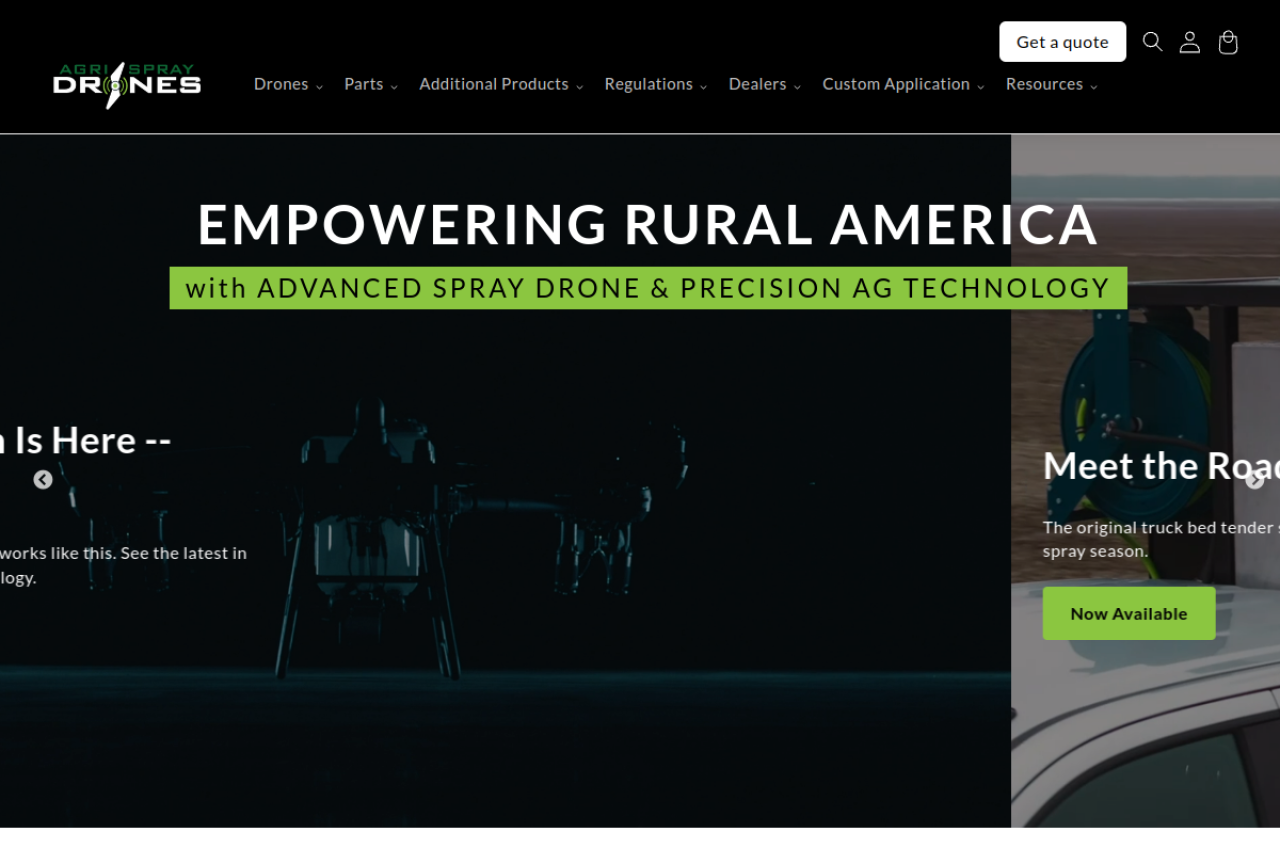Open the Resources menu
This screenshot has width=1280, height=853.
(x=1051, y=85)
